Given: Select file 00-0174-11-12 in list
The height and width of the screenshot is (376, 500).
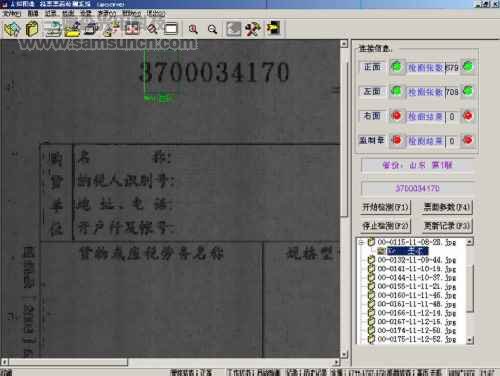Looking at the screenshot, I should coord(417,330).
